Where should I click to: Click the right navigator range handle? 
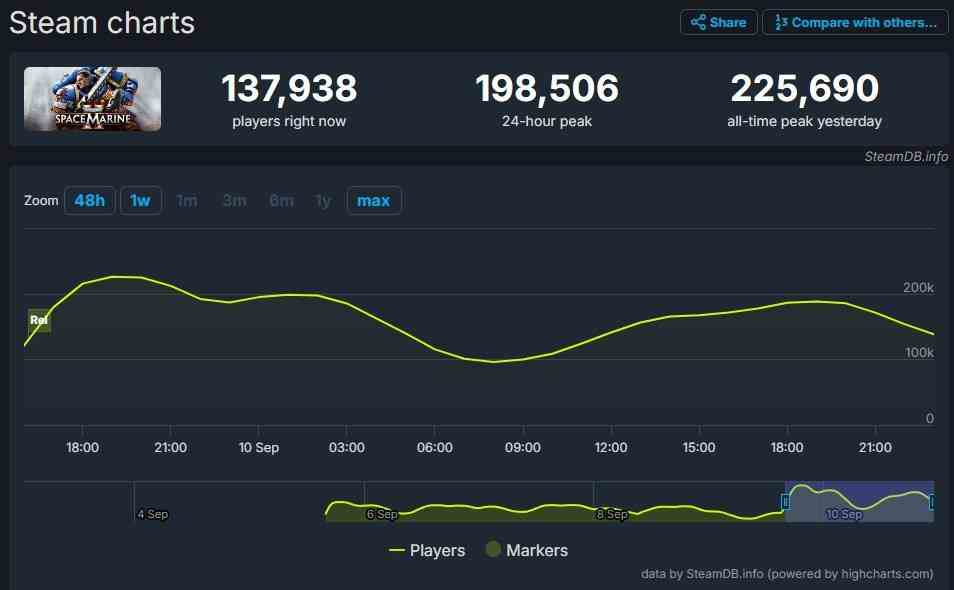coord(931,502)
